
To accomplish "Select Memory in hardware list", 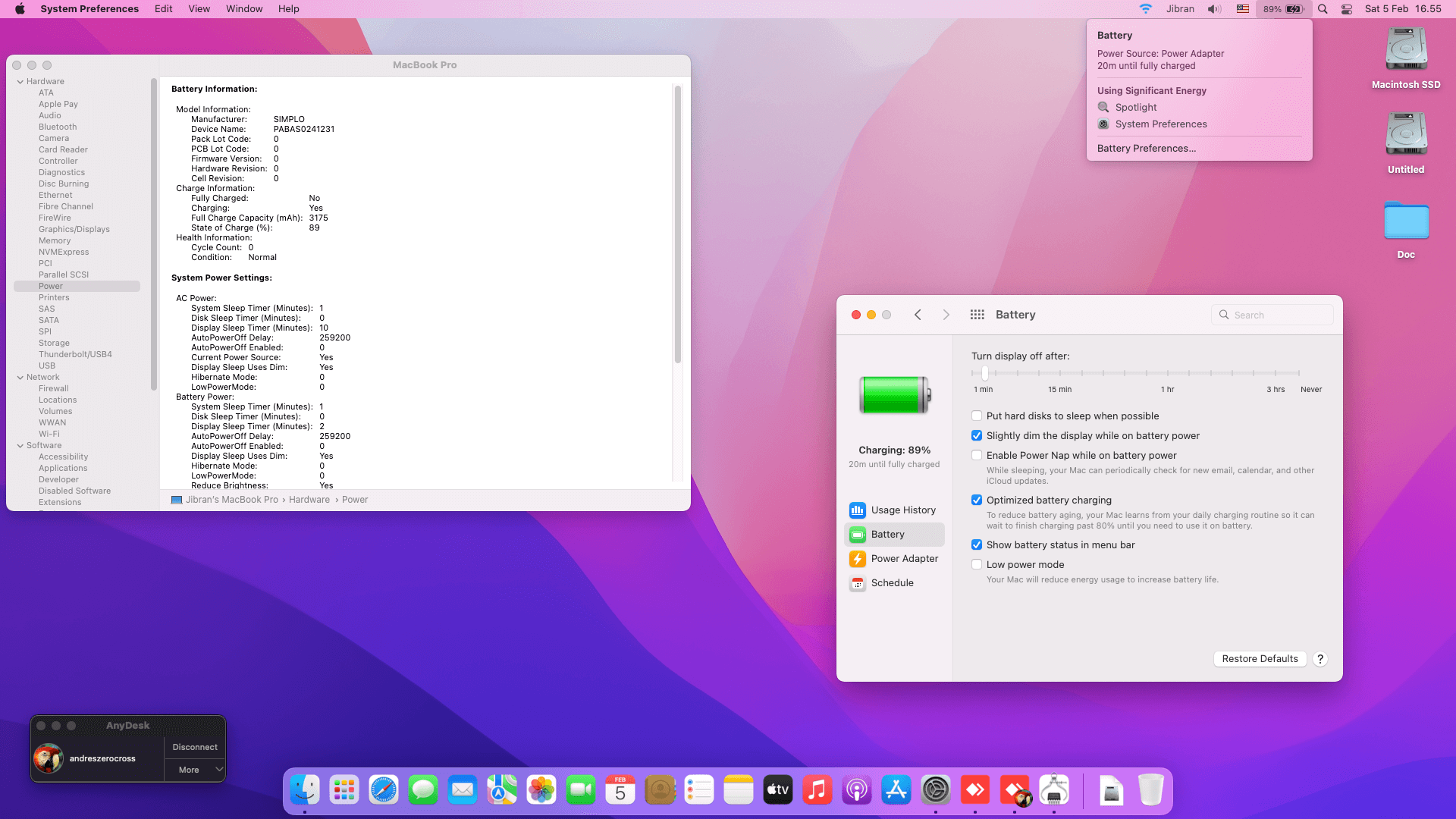I will click(55, 241).
